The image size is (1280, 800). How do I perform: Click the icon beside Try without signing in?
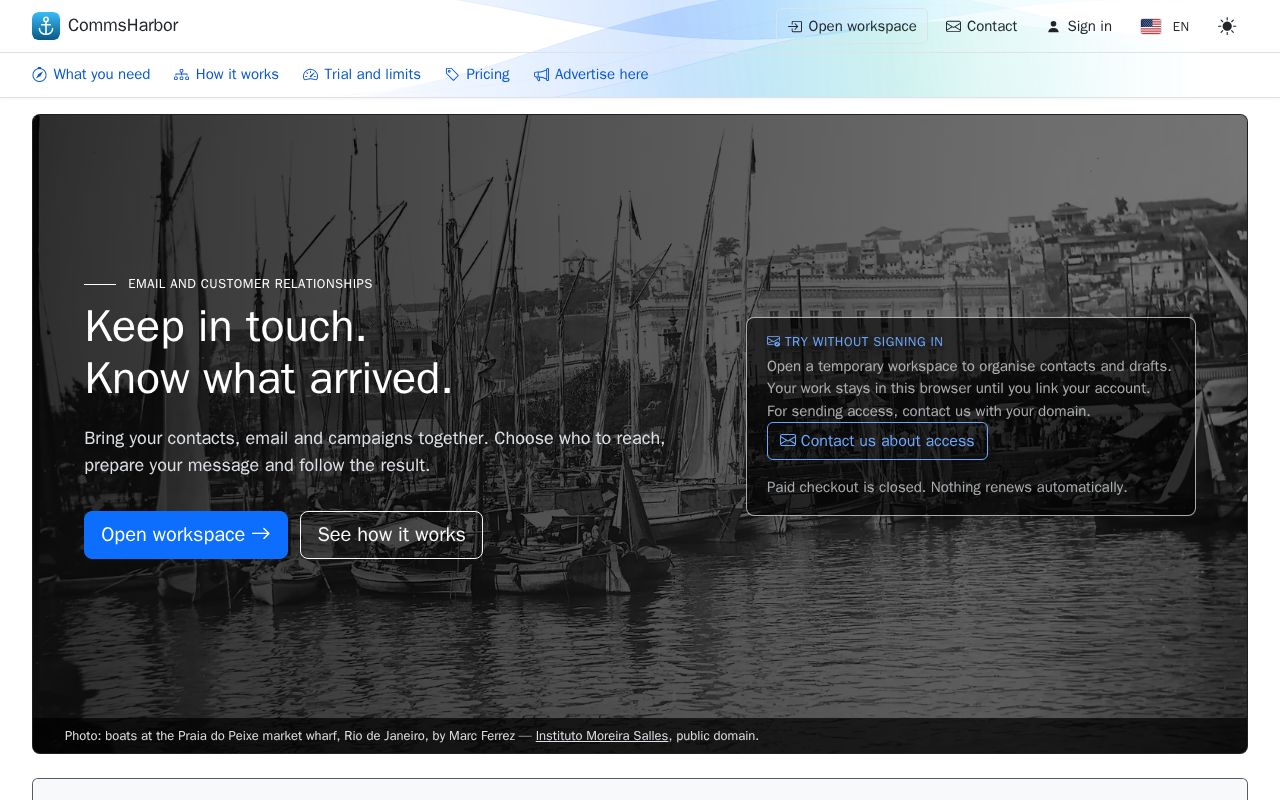point(773,342)
